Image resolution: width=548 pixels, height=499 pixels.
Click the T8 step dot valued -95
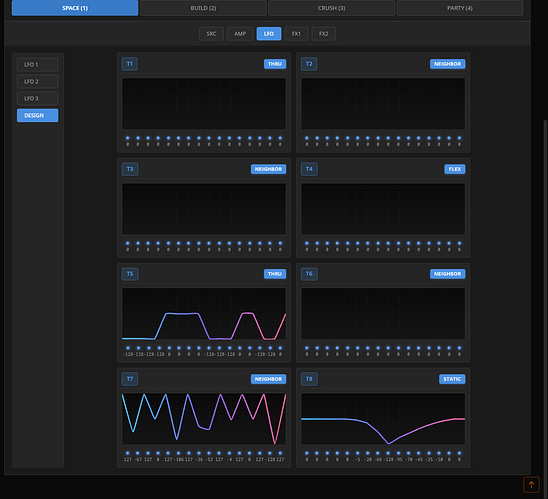(x=398, y=453)
